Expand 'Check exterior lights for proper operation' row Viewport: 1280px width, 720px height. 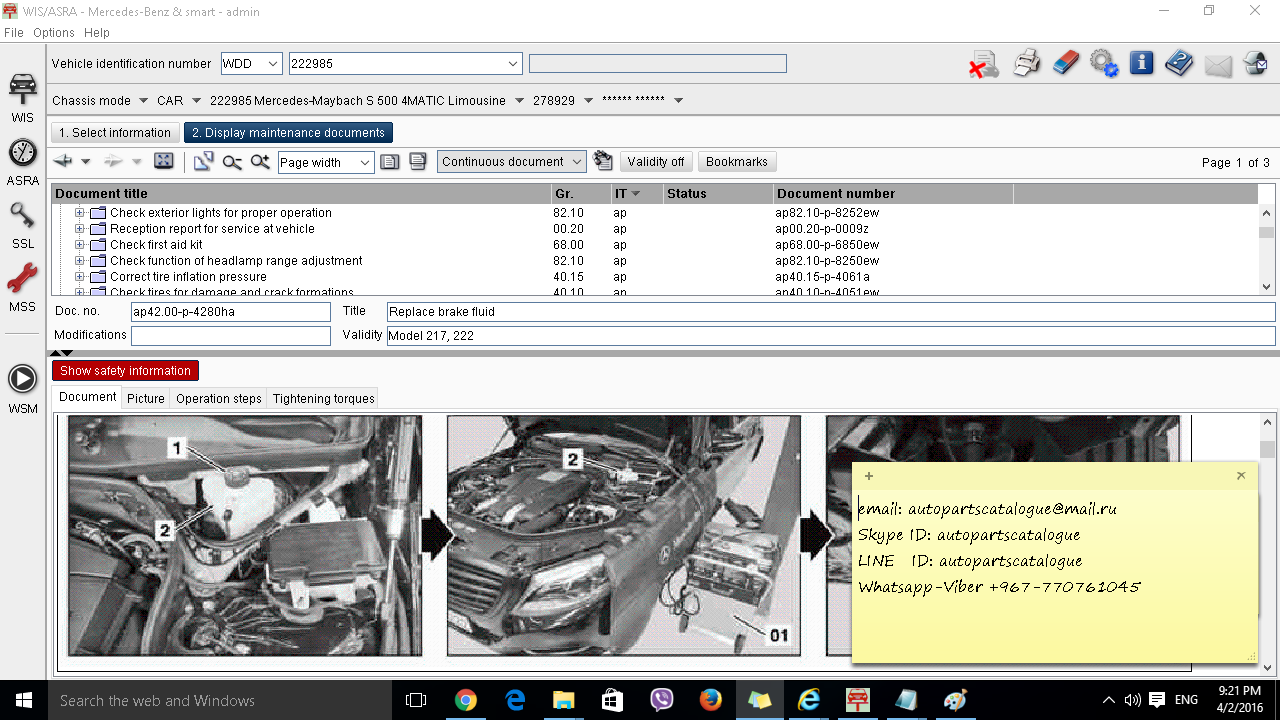[80, 213]
